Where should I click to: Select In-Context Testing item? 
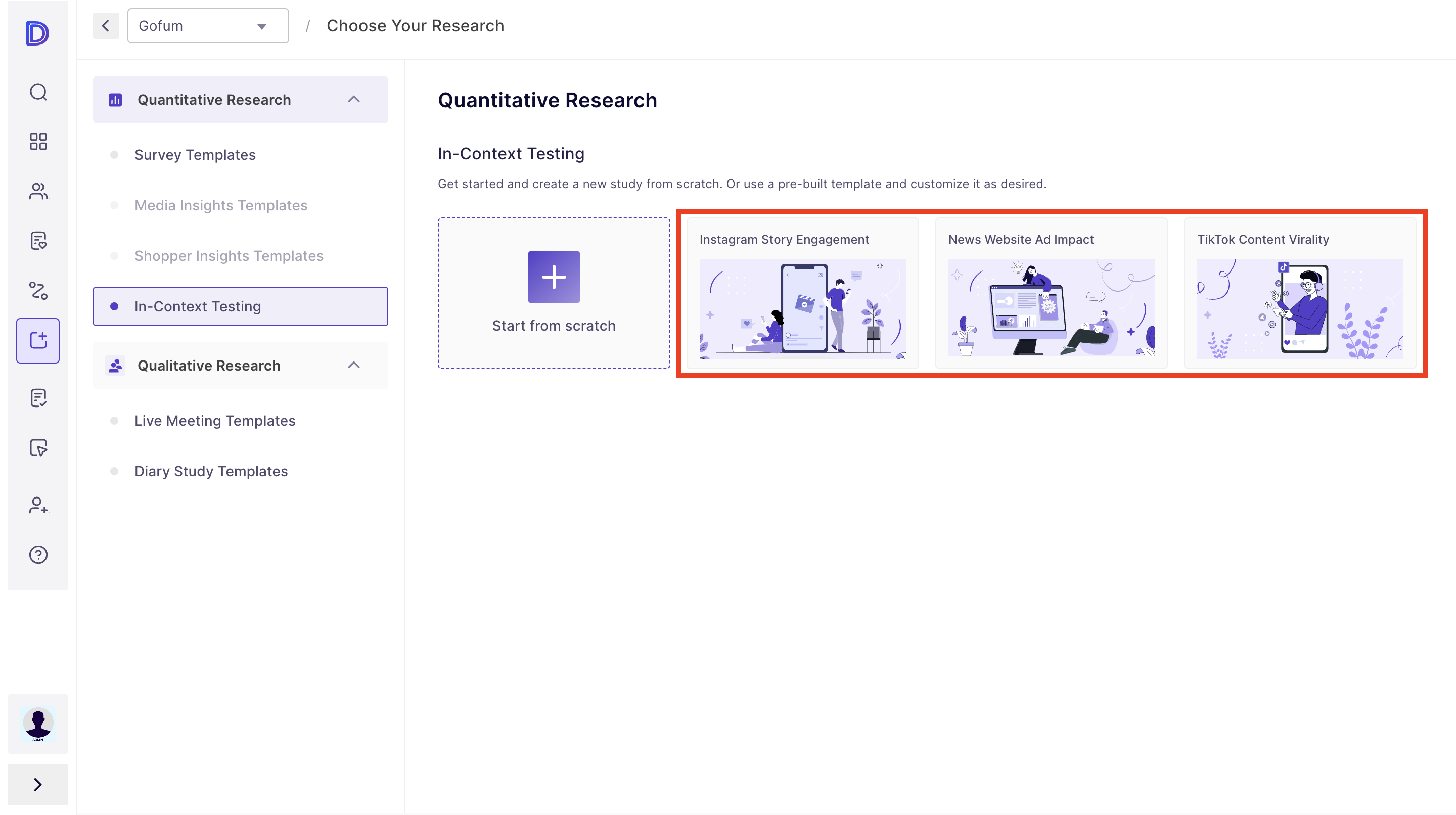click(x=240, y=306)
